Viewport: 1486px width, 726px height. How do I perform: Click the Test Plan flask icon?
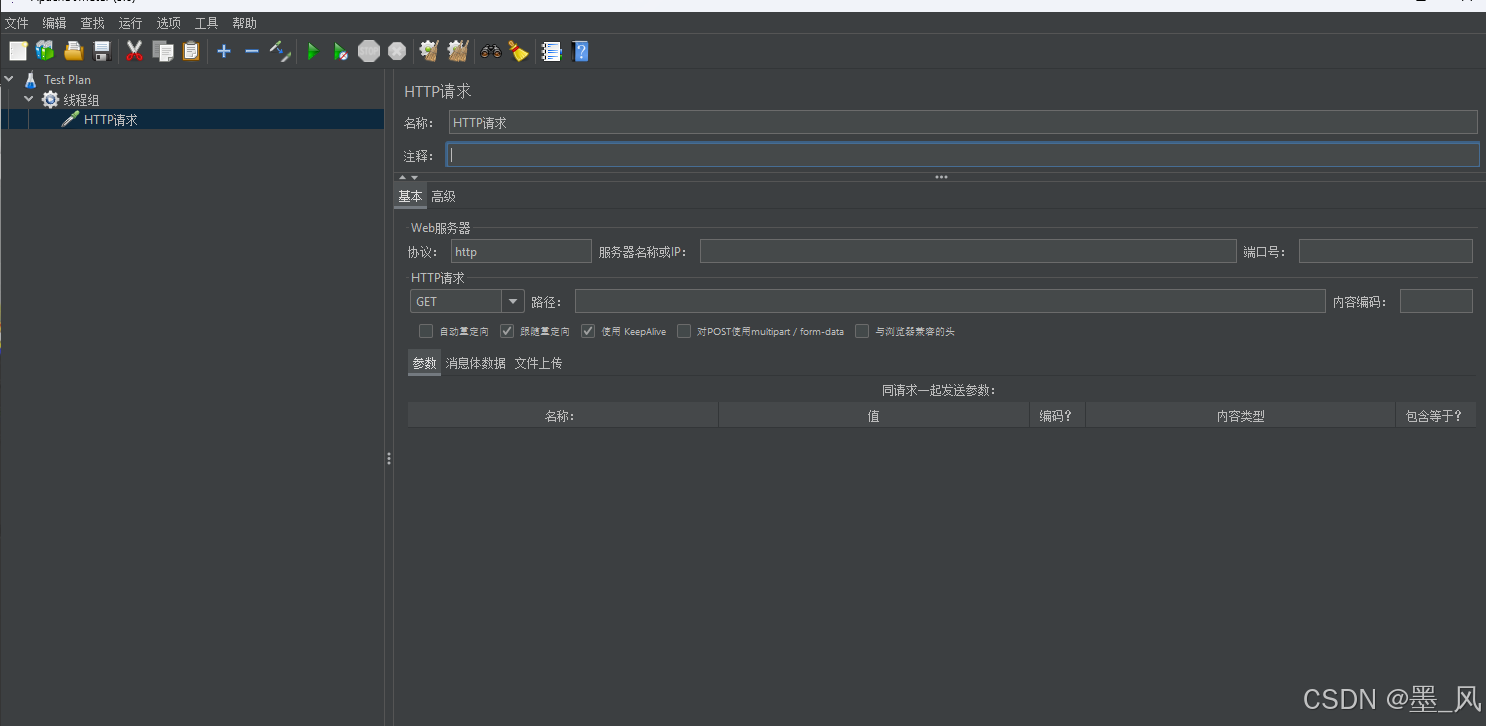pos(30,79)
